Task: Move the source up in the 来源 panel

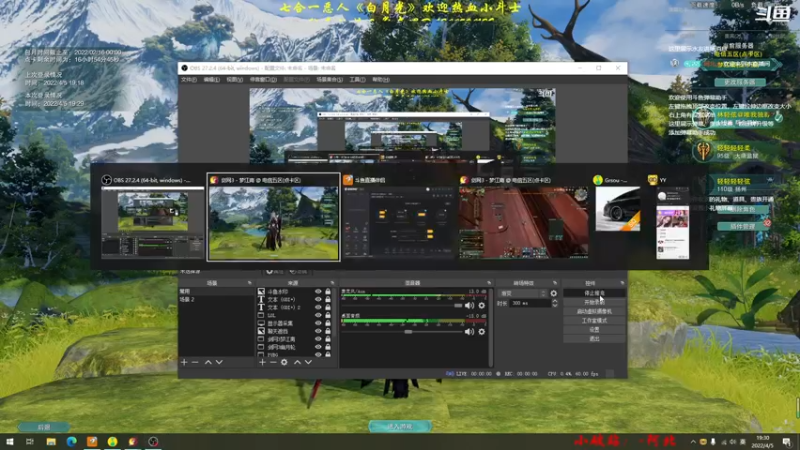Action: click(x=297, y=362)
